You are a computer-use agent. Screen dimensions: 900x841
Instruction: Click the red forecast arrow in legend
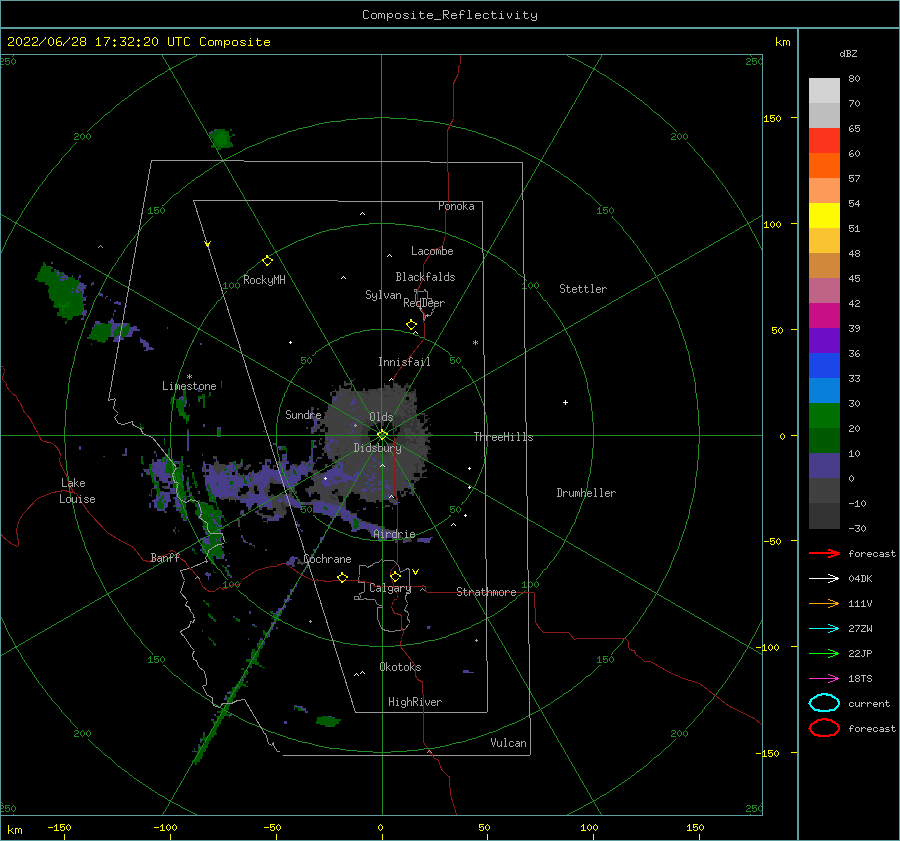(824, 553)
